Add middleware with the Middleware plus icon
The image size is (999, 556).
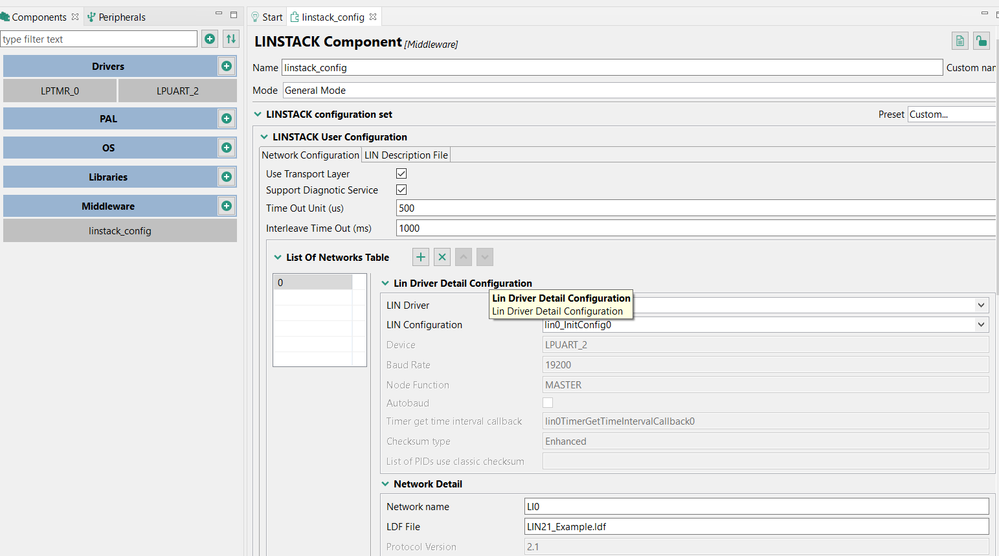[x=226, y=206]
